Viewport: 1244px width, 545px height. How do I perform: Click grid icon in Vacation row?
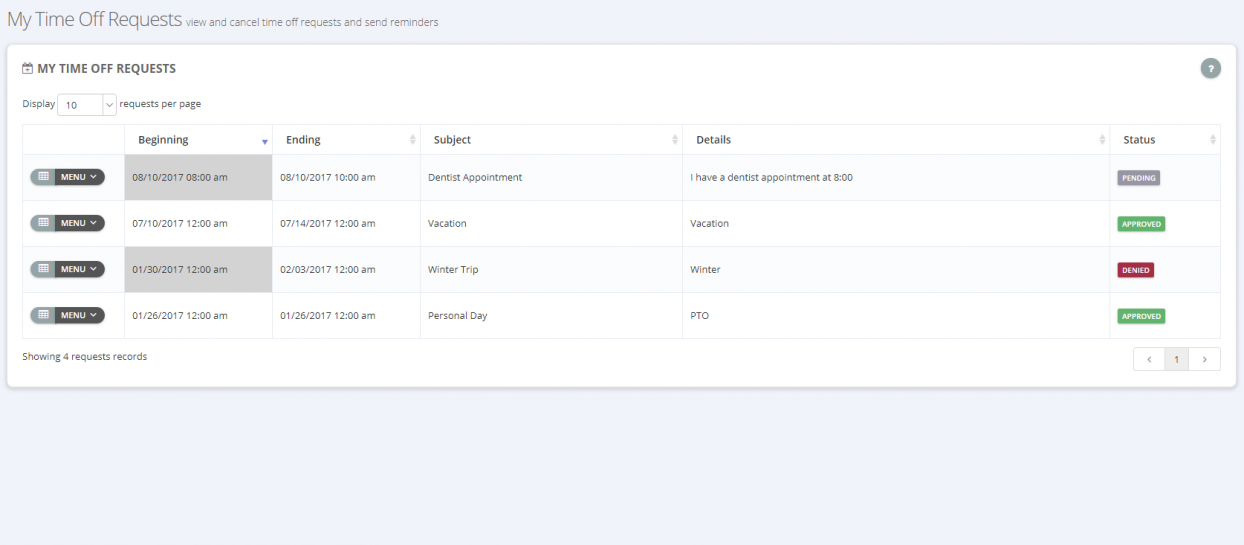click(x=43, y=223)
